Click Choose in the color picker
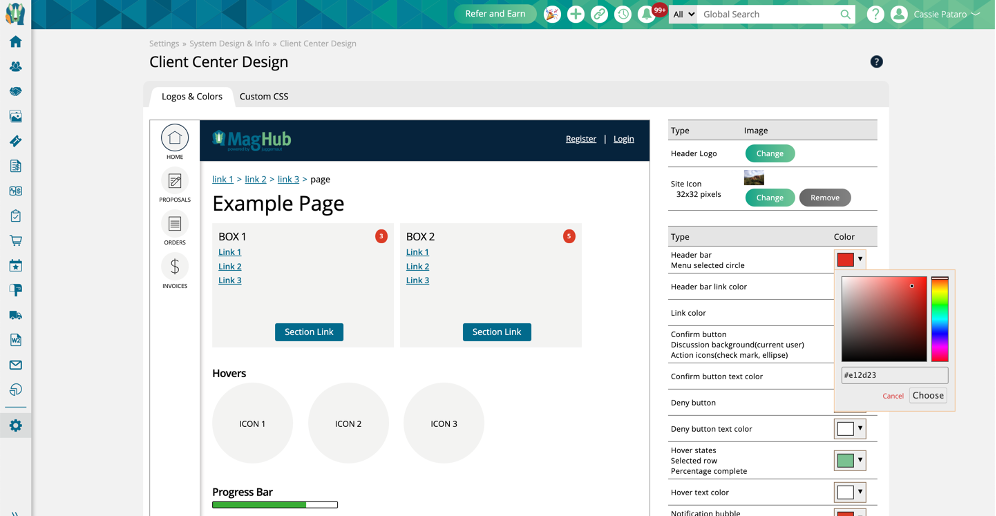 click(928, 395)
